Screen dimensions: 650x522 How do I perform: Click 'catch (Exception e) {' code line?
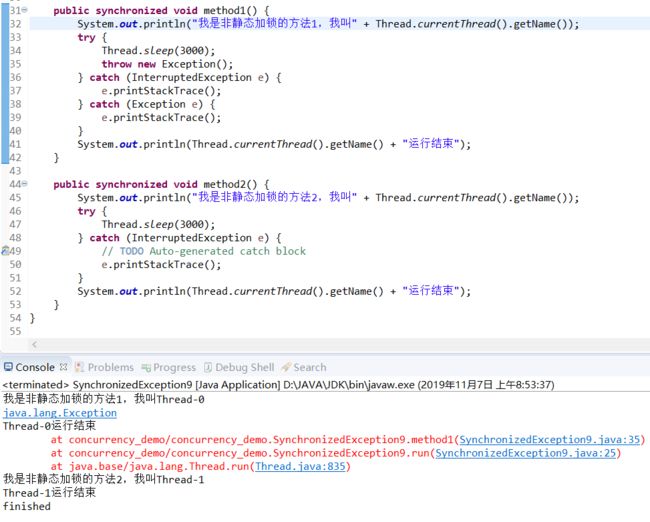click(146, 104)
